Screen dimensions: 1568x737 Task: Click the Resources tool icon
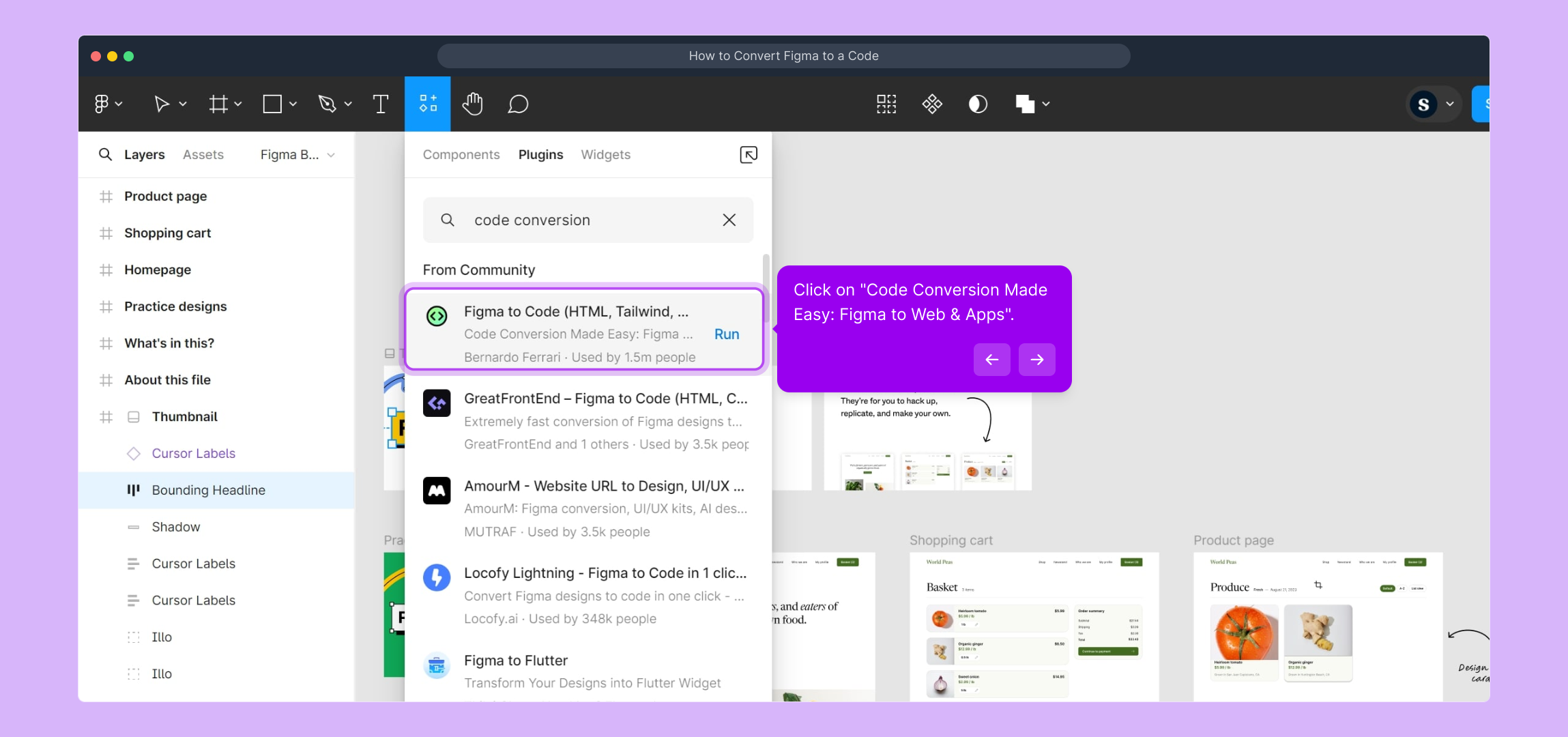[428, 104]
